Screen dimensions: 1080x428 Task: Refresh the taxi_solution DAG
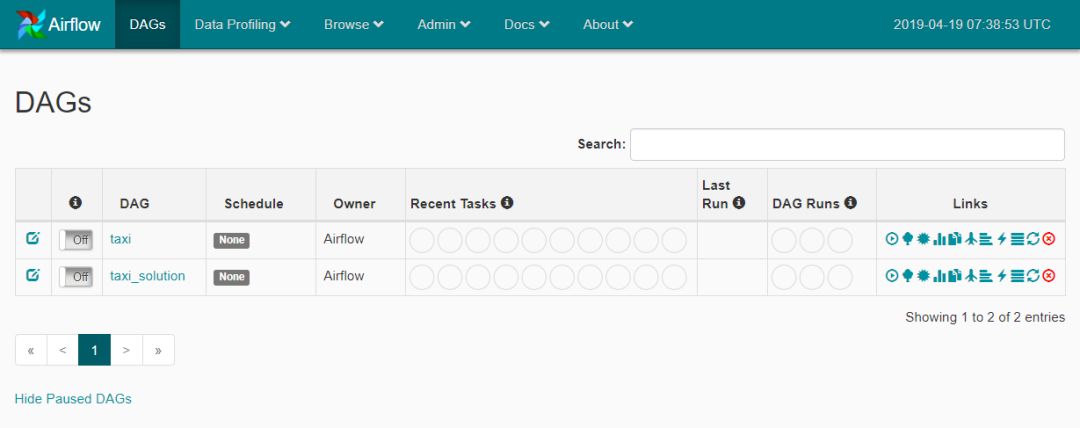(1032, 276)
